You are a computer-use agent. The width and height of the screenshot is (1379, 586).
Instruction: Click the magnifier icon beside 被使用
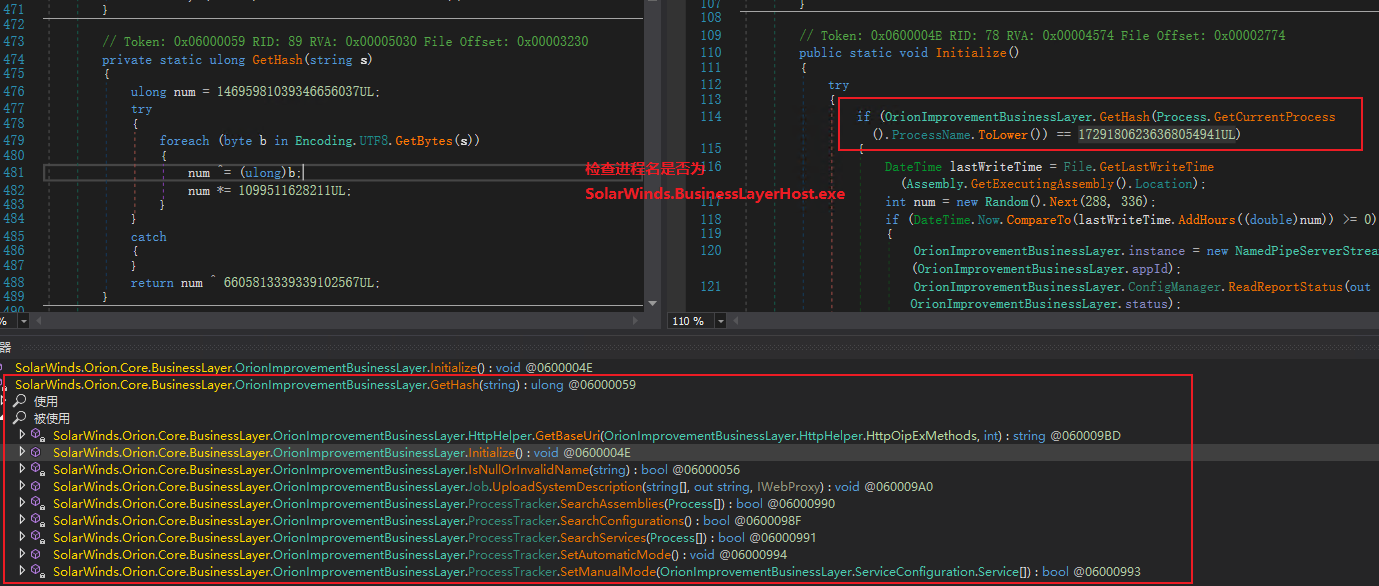click(x=19, y=418)
